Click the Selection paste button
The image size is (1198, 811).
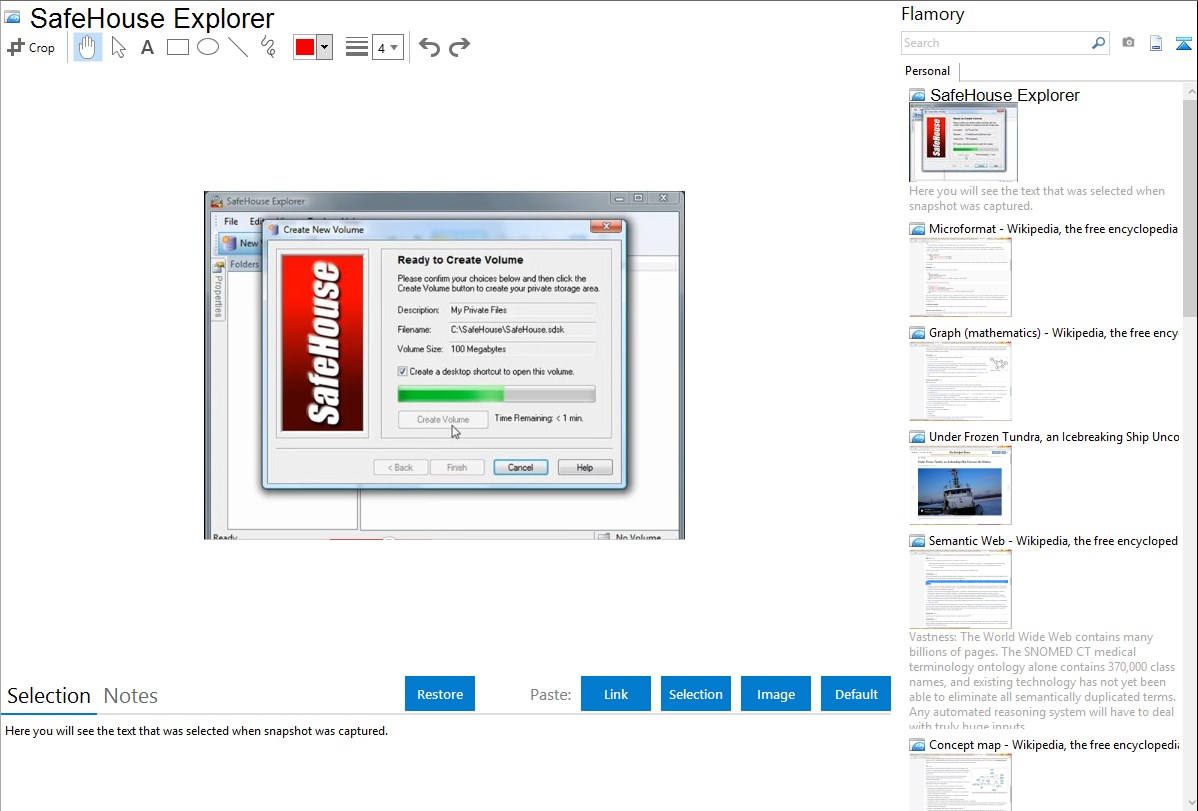coord(695,693)
